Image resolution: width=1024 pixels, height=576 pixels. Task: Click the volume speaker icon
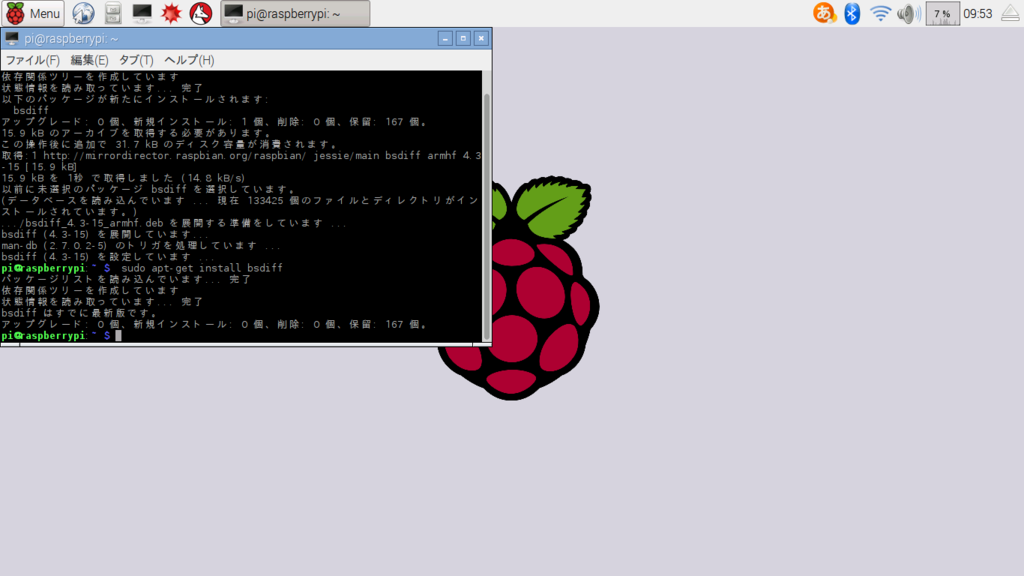pos(908,13)
